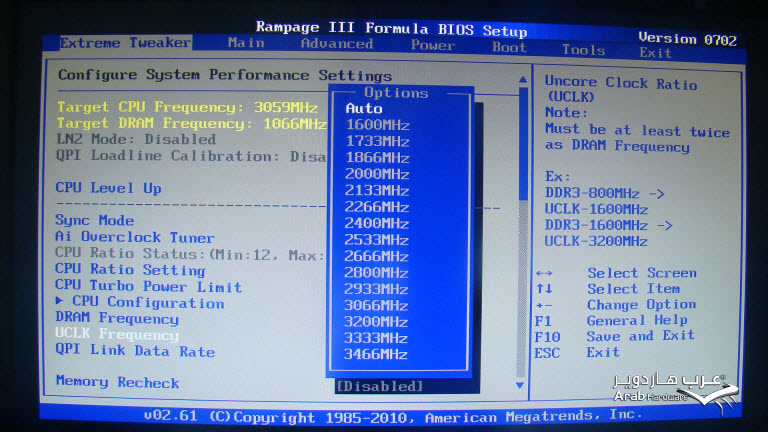Select CPU Ratio Setting
The width and height of the screenshot is (768, 432).
click(x=130, y=269)
